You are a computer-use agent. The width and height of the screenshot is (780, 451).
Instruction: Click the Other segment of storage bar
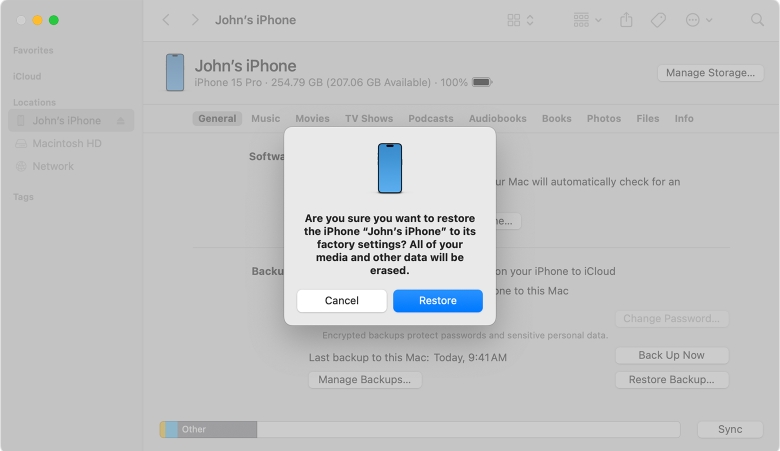(217, 429)
